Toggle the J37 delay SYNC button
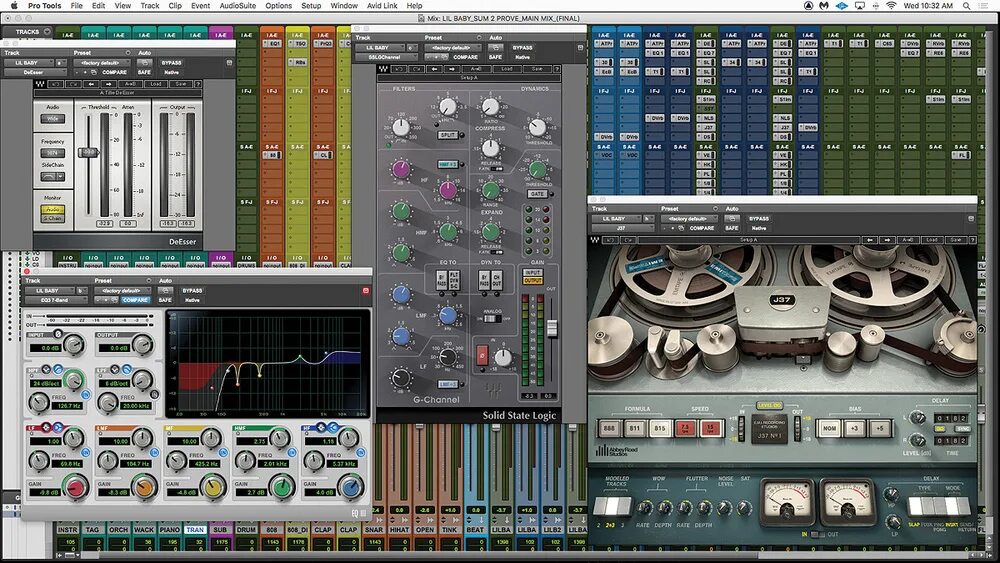Viewport: 1000px width, 563px height. click(962, 429)
